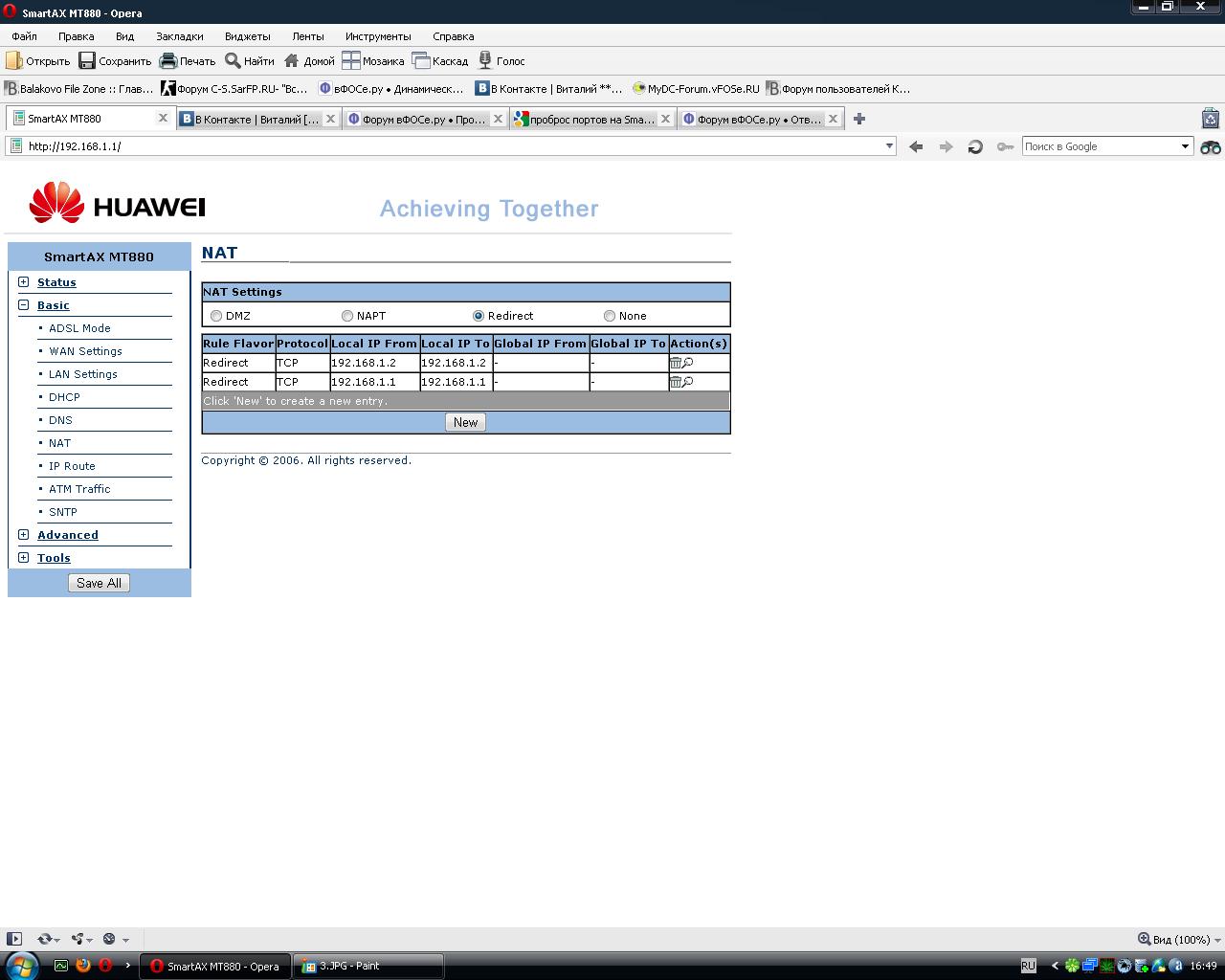The width and height of the screenshot is (1225, 980).
Task: Click inside the Google search field
Action: (1099, 146)
